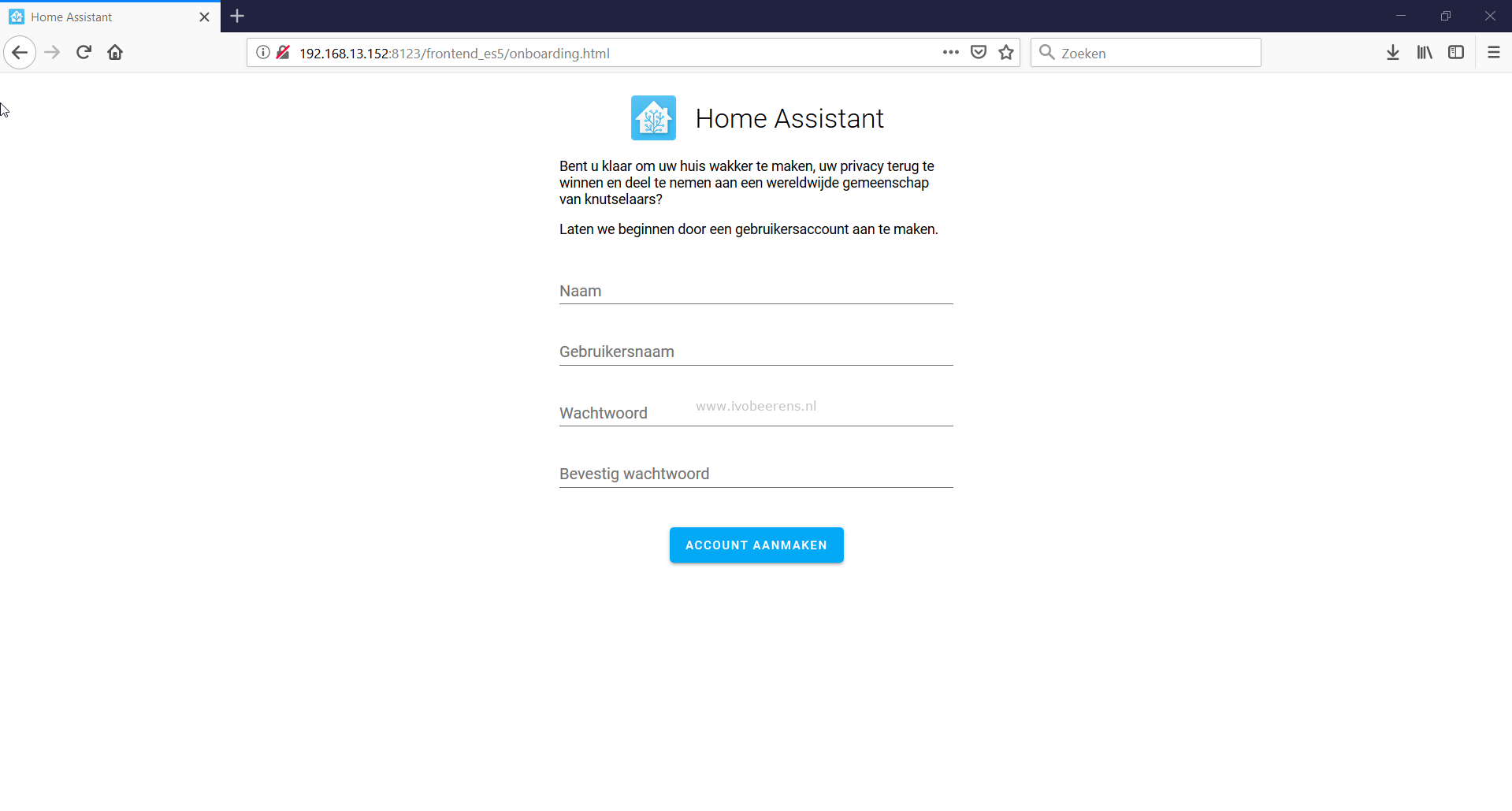This screenshot has height=811, width=1512.
Task: Click the Bevestig wachtwoord input field
Action: click(756, 474)
